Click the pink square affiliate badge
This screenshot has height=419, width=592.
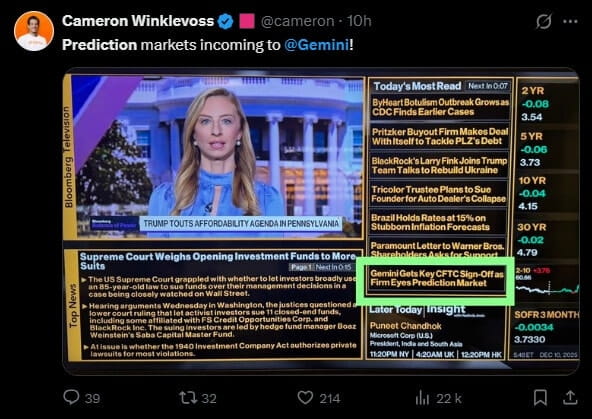(x=247, y=21)
